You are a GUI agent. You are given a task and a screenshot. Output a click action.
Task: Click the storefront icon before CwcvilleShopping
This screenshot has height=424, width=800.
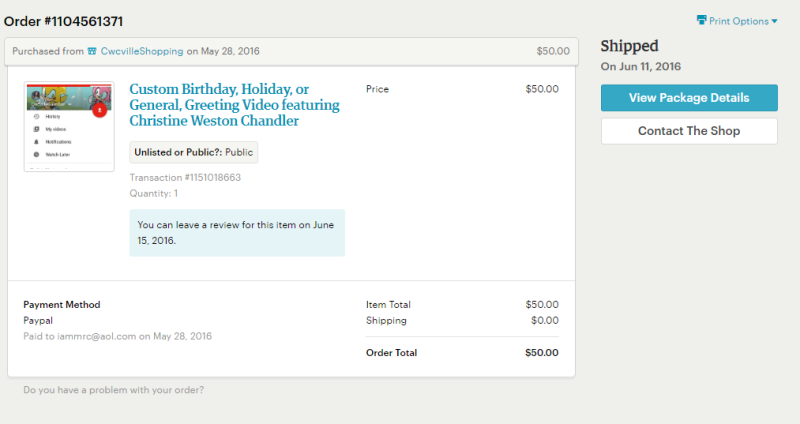click(x=92, y=51)
